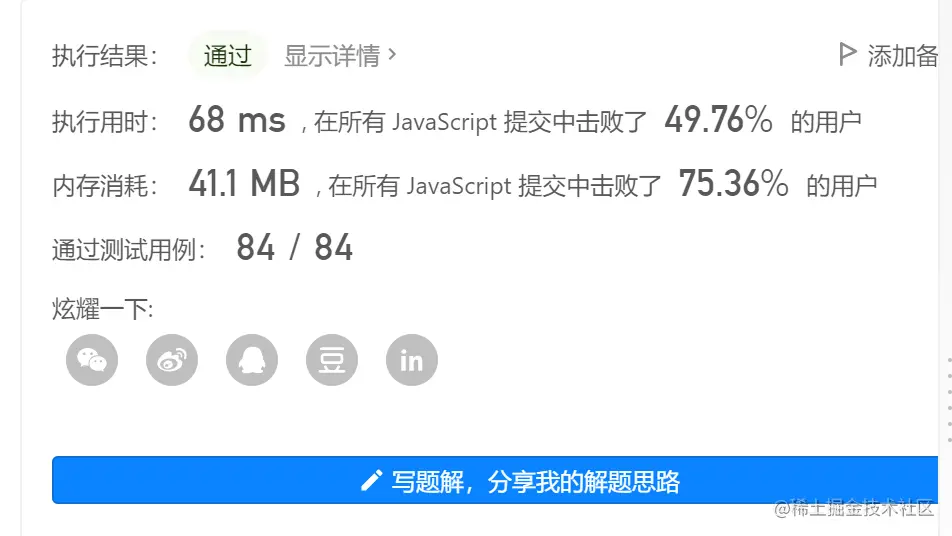Share result via the QQ penguin icon
The height and width of the screenshot is (536, 952).
pyautogui.click(x=252, y=360)
